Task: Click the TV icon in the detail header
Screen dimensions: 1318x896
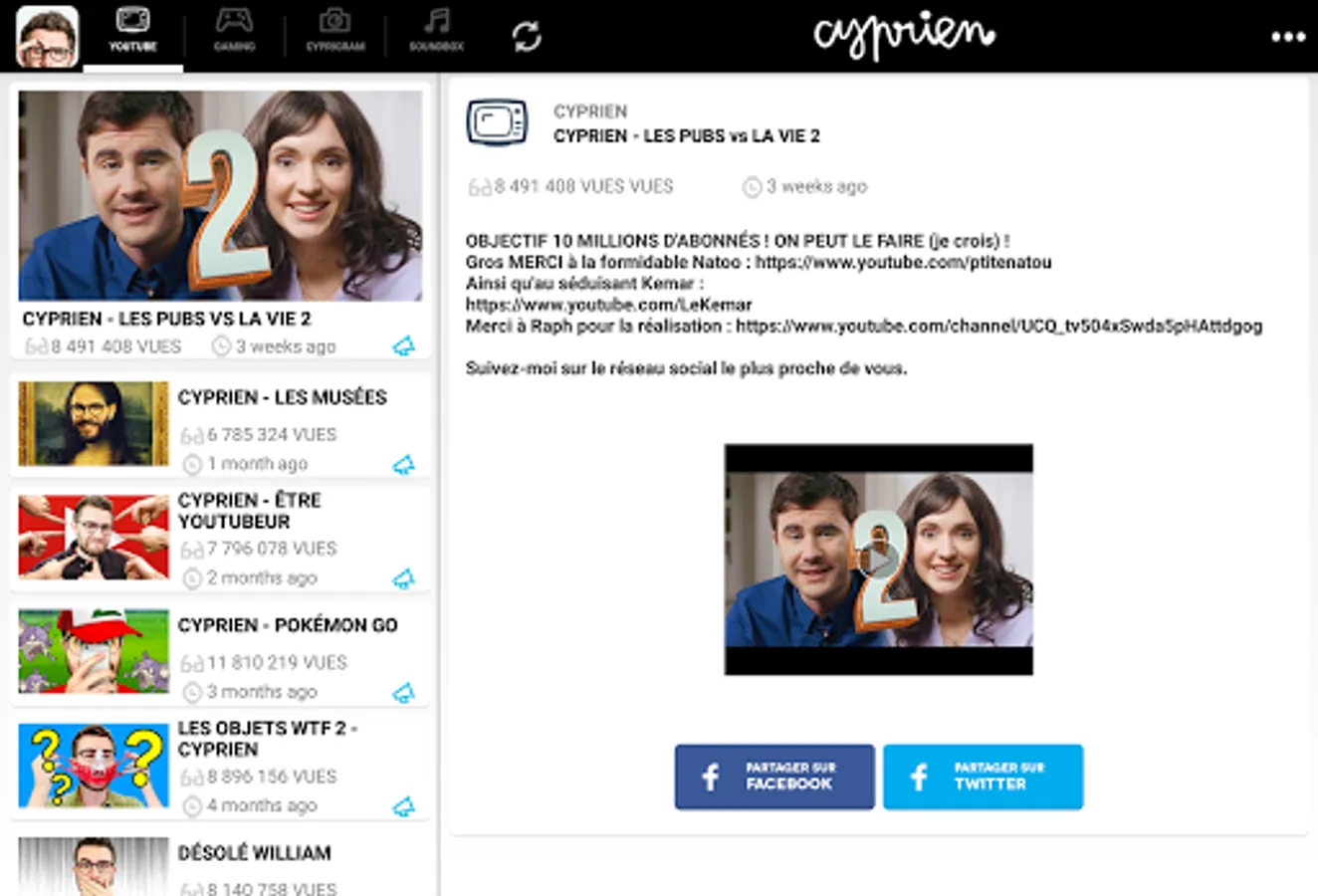Action: point(497,122)
